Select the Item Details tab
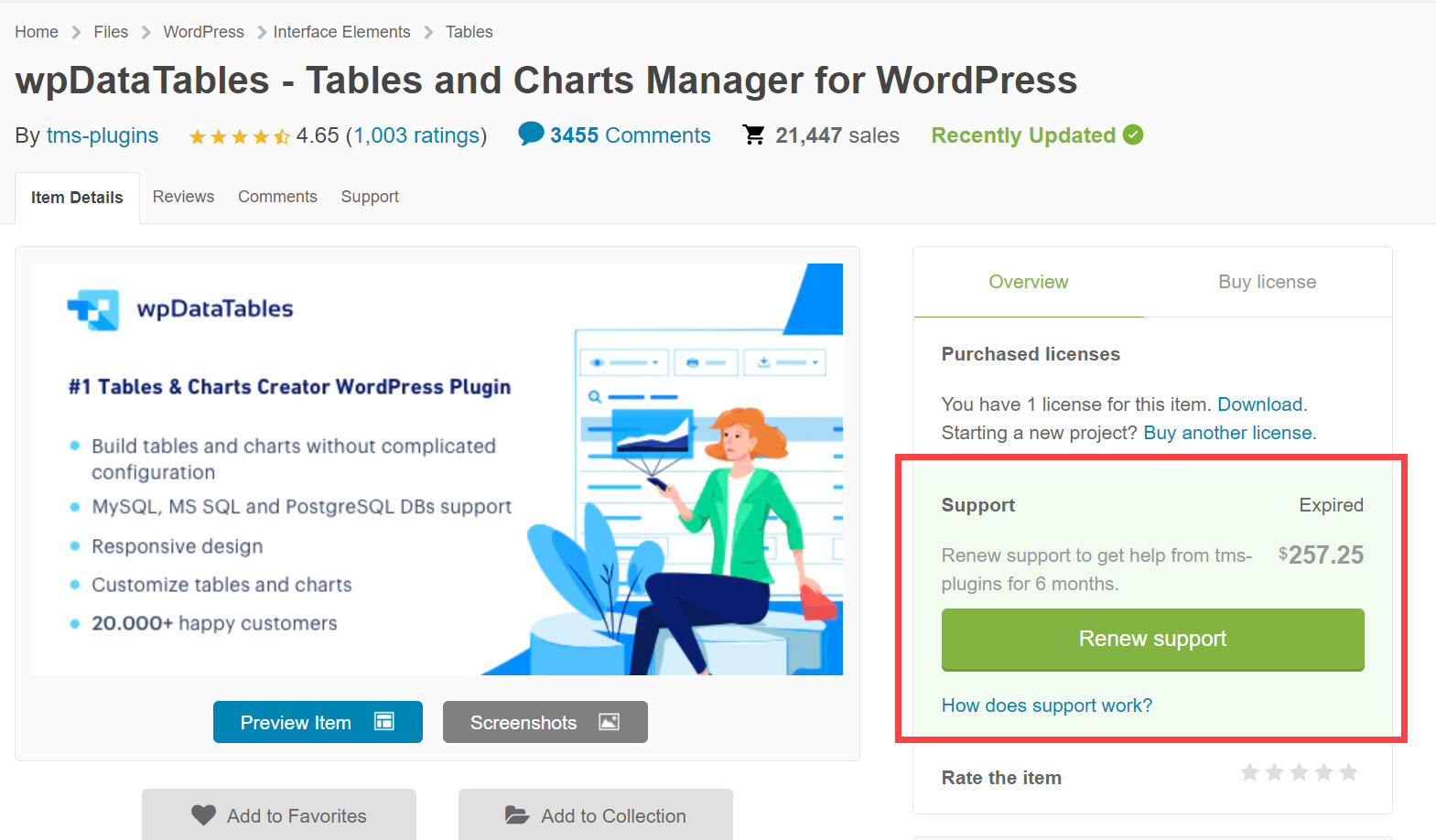The width and height of the screenshot is (1436, 840). click(x=77, y=198)
